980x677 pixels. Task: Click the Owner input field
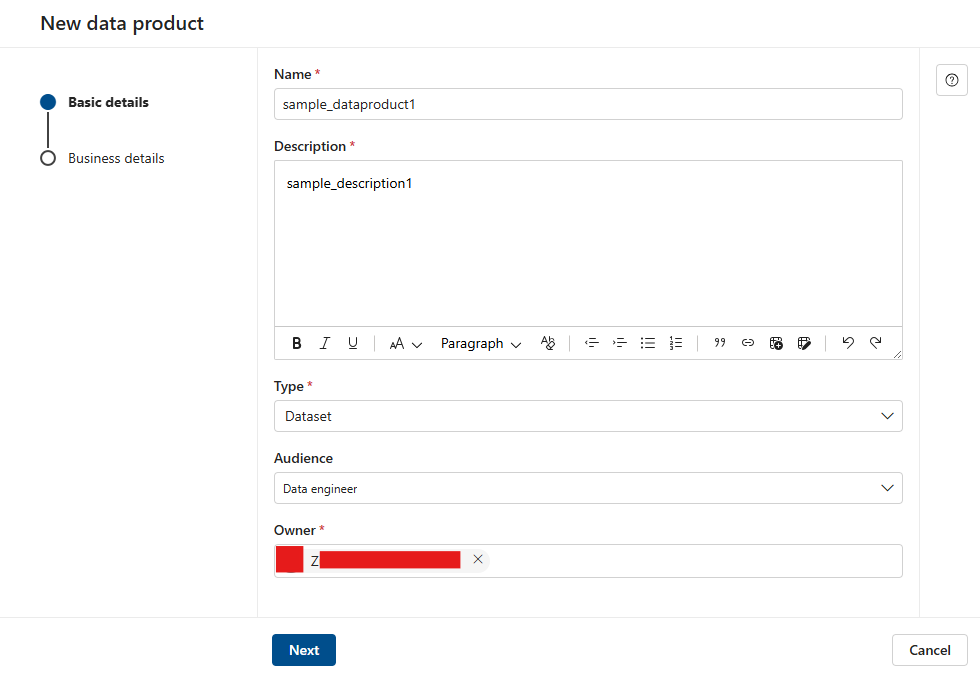pos(588,561)
